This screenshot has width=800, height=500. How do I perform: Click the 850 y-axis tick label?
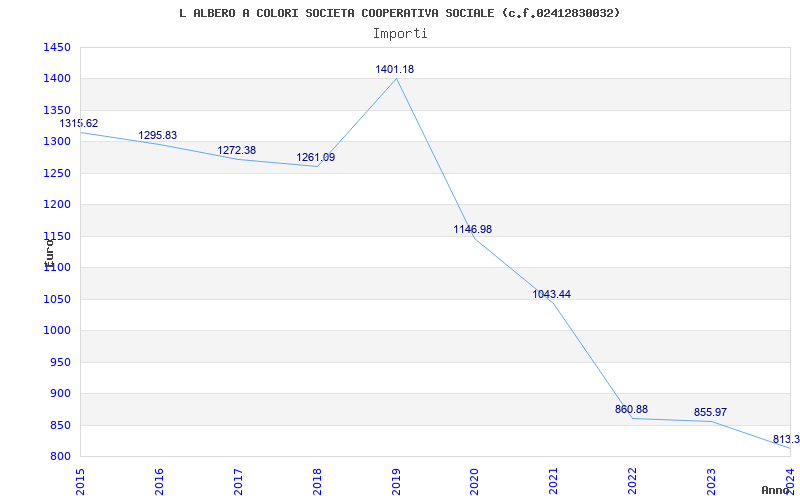coord(60,425)
